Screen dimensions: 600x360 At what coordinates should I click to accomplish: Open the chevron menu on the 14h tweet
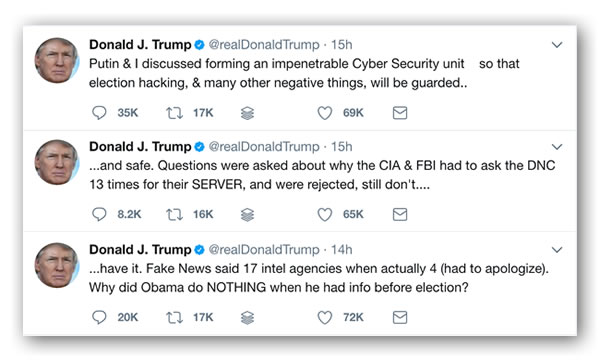tap(557, 249)
